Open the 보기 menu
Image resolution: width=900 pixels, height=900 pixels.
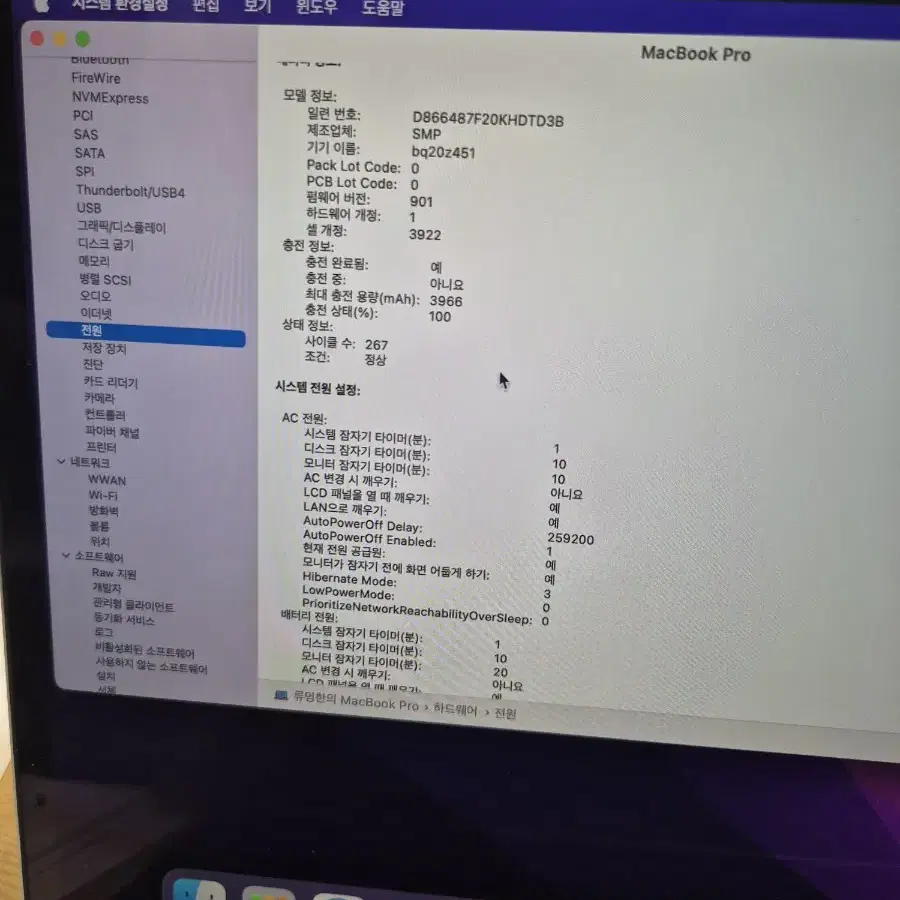[x=257, y=6]
